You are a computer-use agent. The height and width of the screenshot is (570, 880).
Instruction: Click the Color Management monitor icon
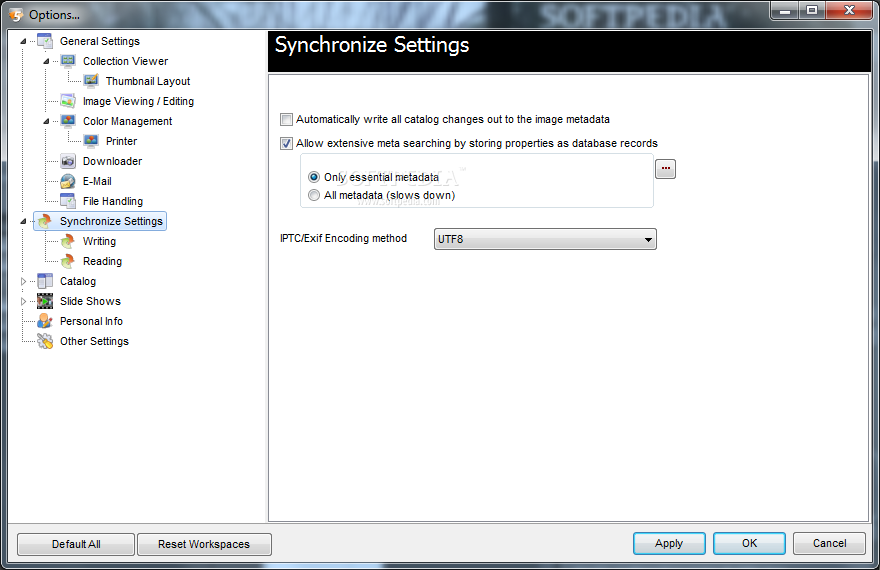tap(68, 121)
